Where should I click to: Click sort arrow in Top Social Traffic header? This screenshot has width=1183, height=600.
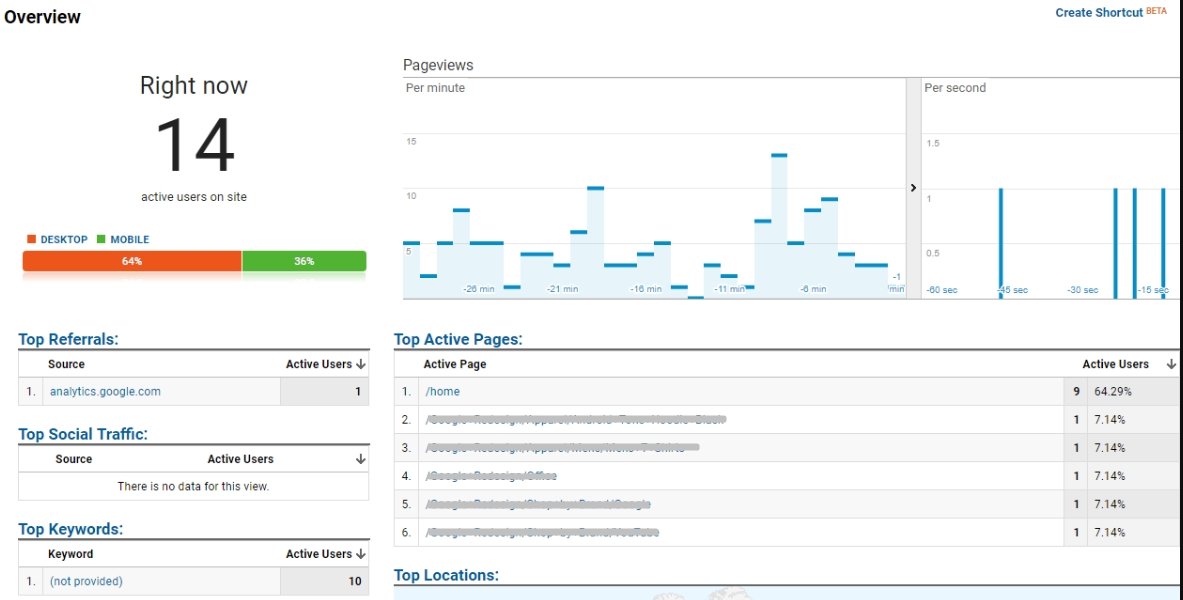[360, 460]
